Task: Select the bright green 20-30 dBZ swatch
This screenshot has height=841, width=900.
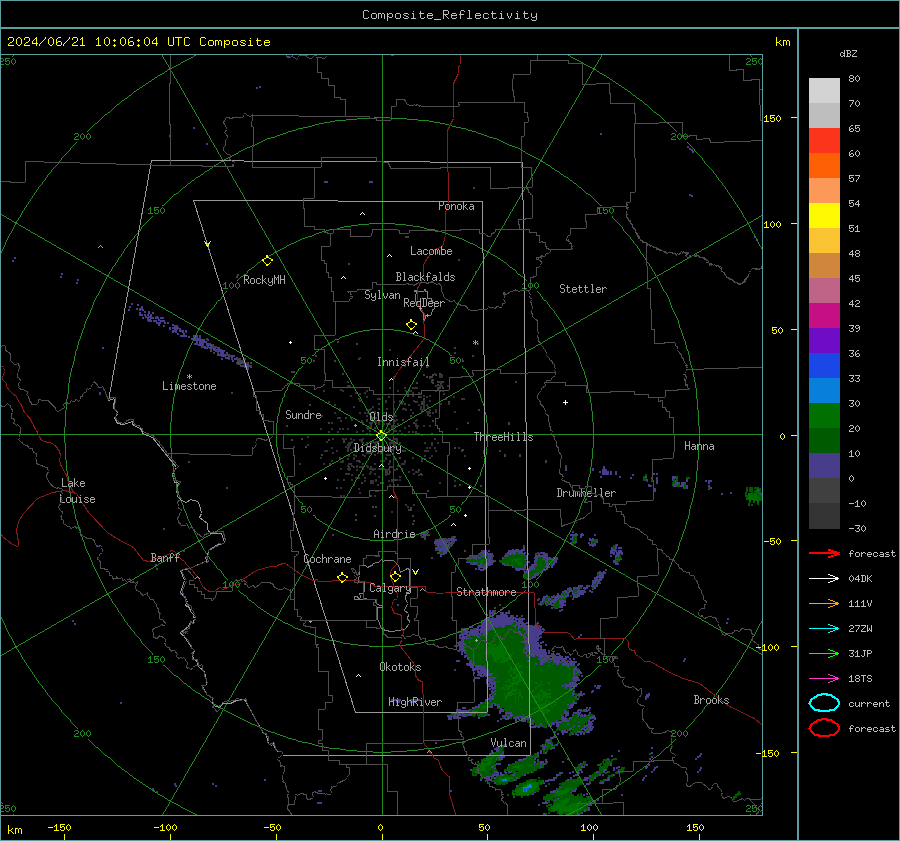Action: point(824,416)
